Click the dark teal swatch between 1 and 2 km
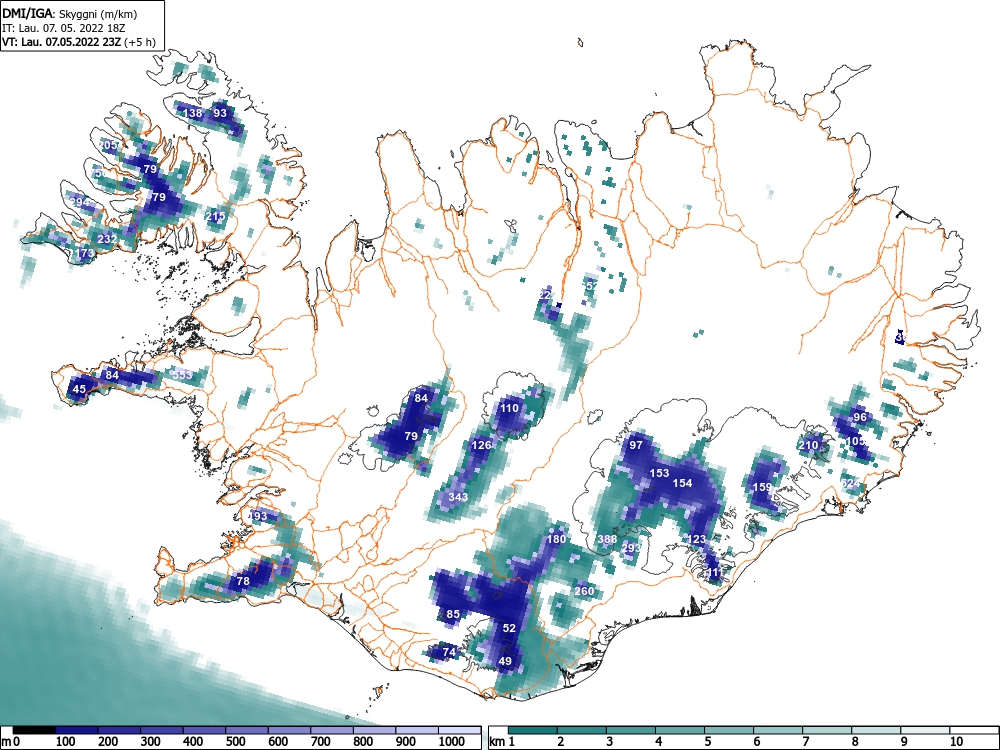 (533, 730)
